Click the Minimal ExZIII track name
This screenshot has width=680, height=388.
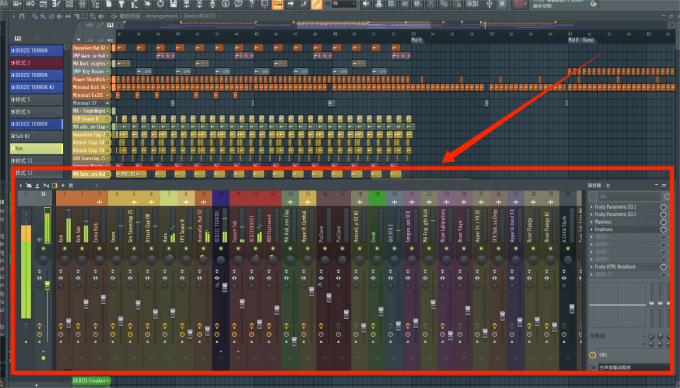click(x=88, y=95)
